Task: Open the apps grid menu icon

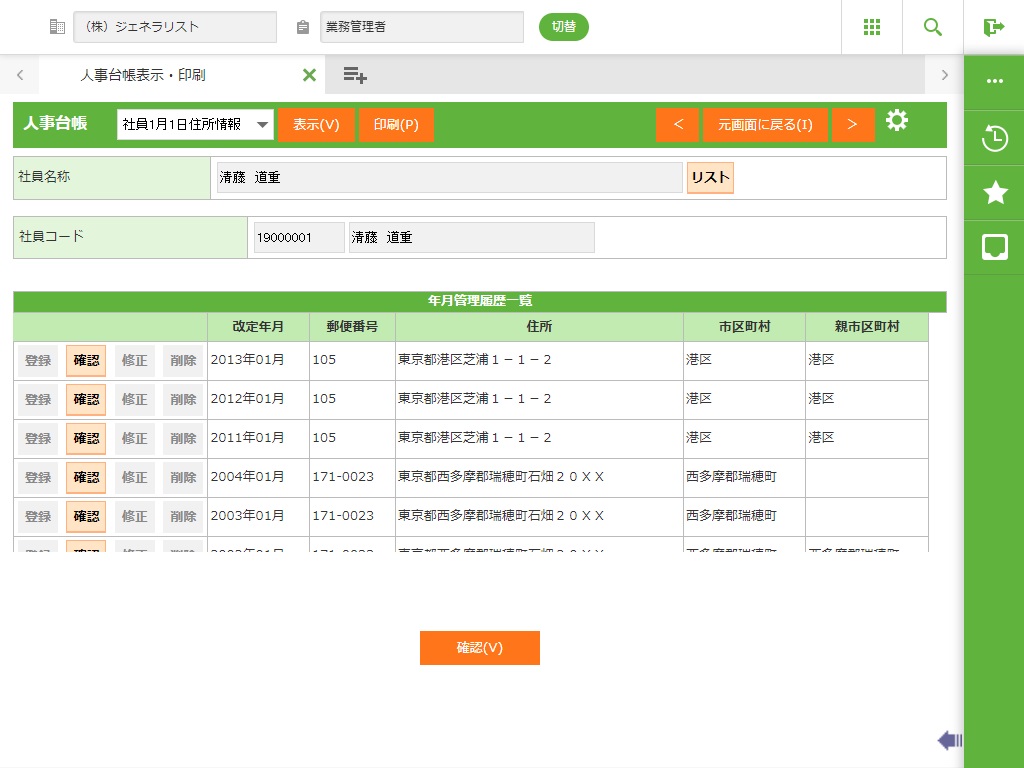Action: 872,27
